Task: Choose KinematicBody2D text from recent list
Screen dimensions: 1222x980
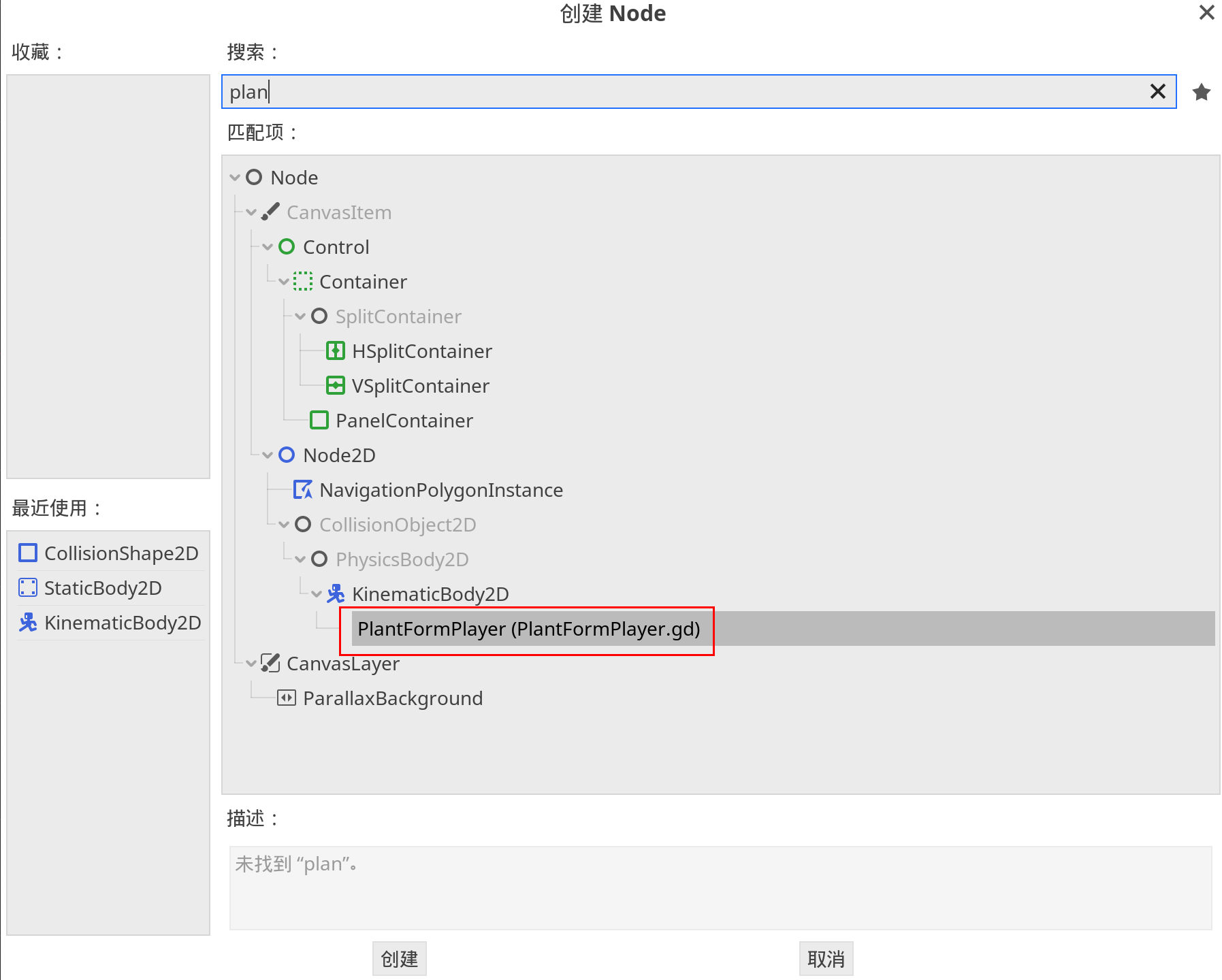Action: pos(123,623)
